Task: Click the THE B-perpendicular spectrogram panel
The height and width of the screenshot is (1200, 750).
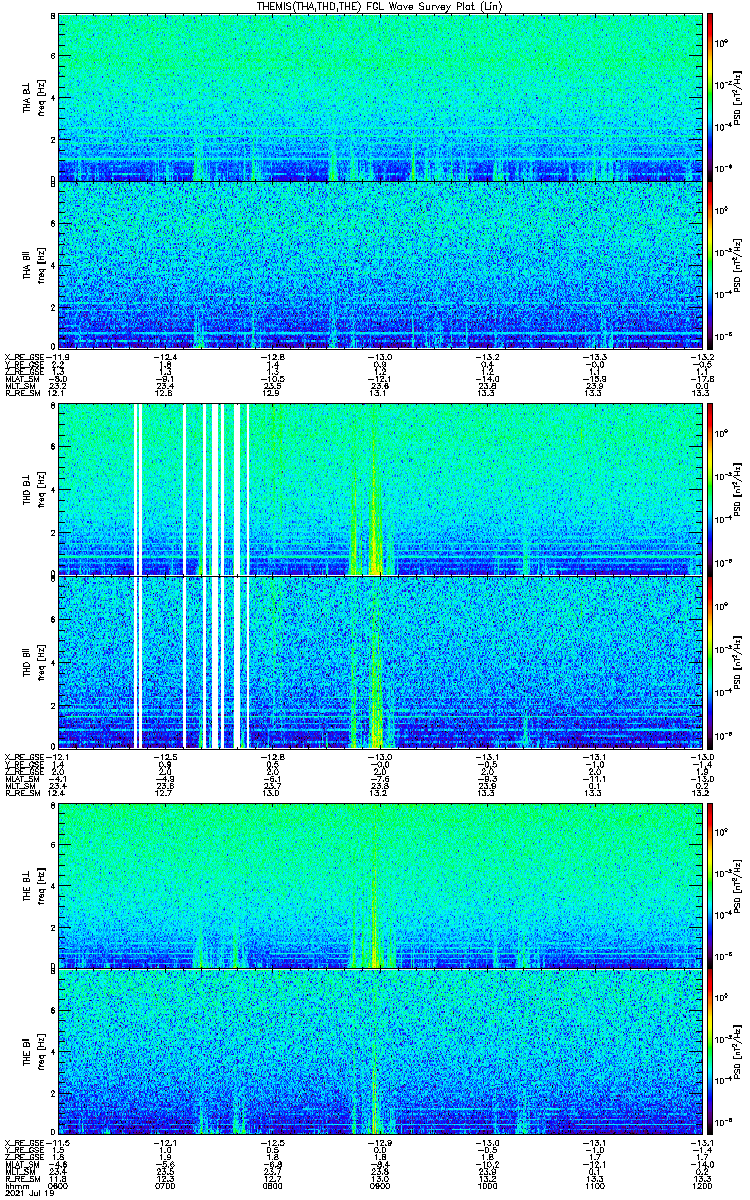Action: pos(380,885)
